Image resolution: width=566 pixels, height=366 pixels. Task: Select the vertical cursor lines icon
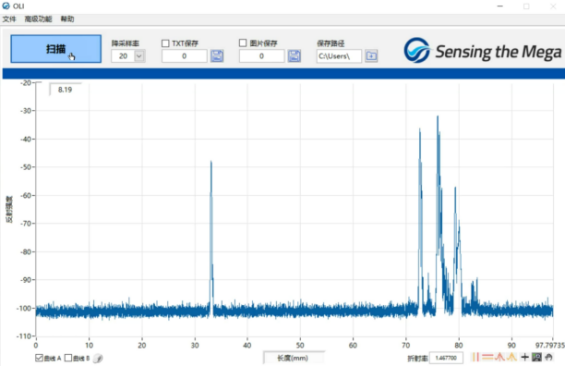pyautogui.click(x=475, y=357)
